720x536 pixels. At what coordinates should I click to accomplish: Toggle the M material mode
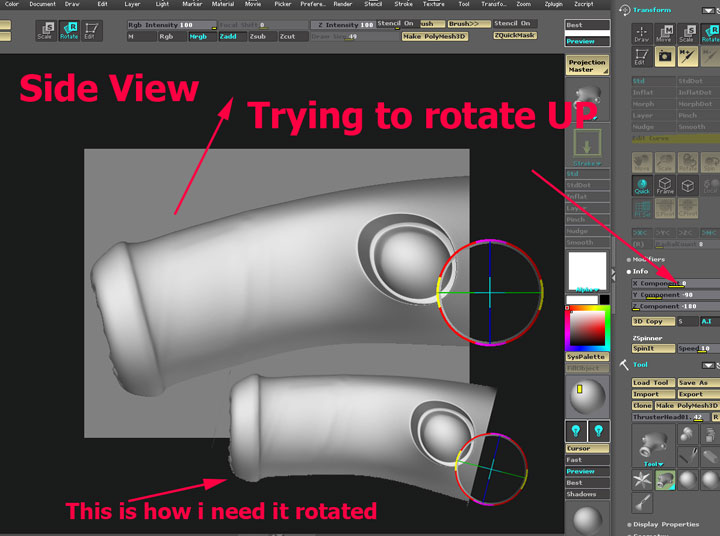point(141,36)
